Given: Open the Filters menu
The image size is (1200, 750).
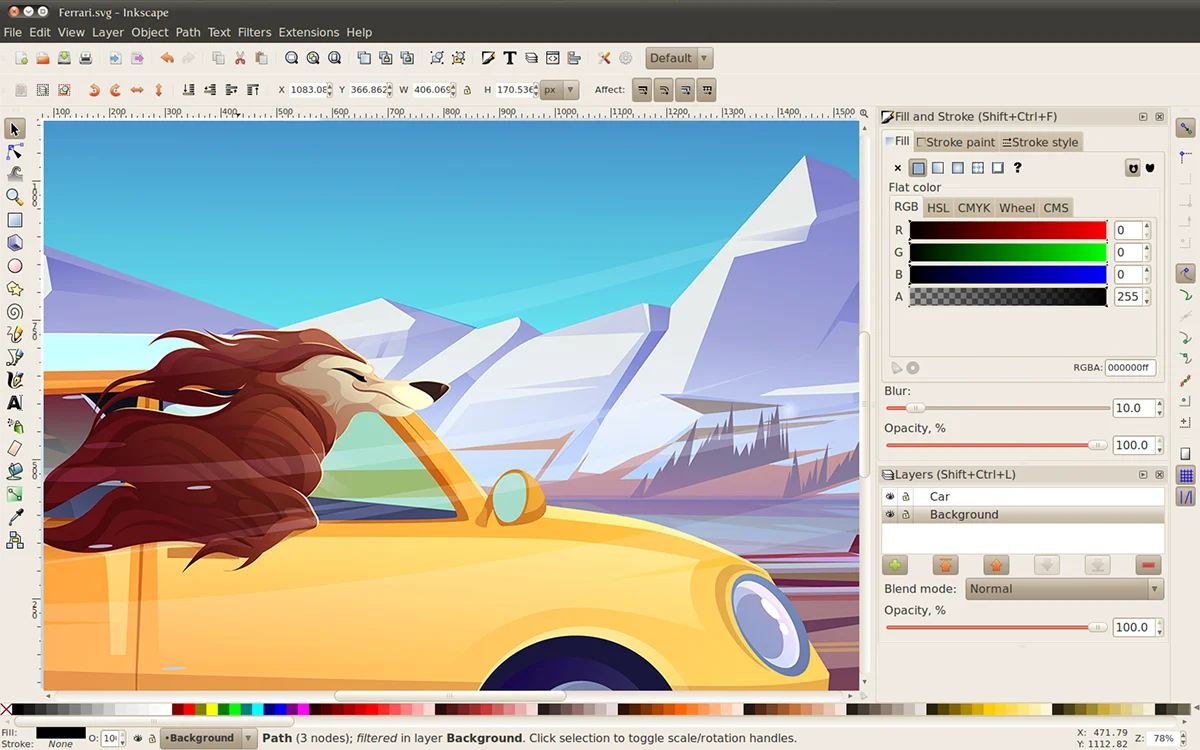Looking at the screenshot, I should tap(254, 32).
